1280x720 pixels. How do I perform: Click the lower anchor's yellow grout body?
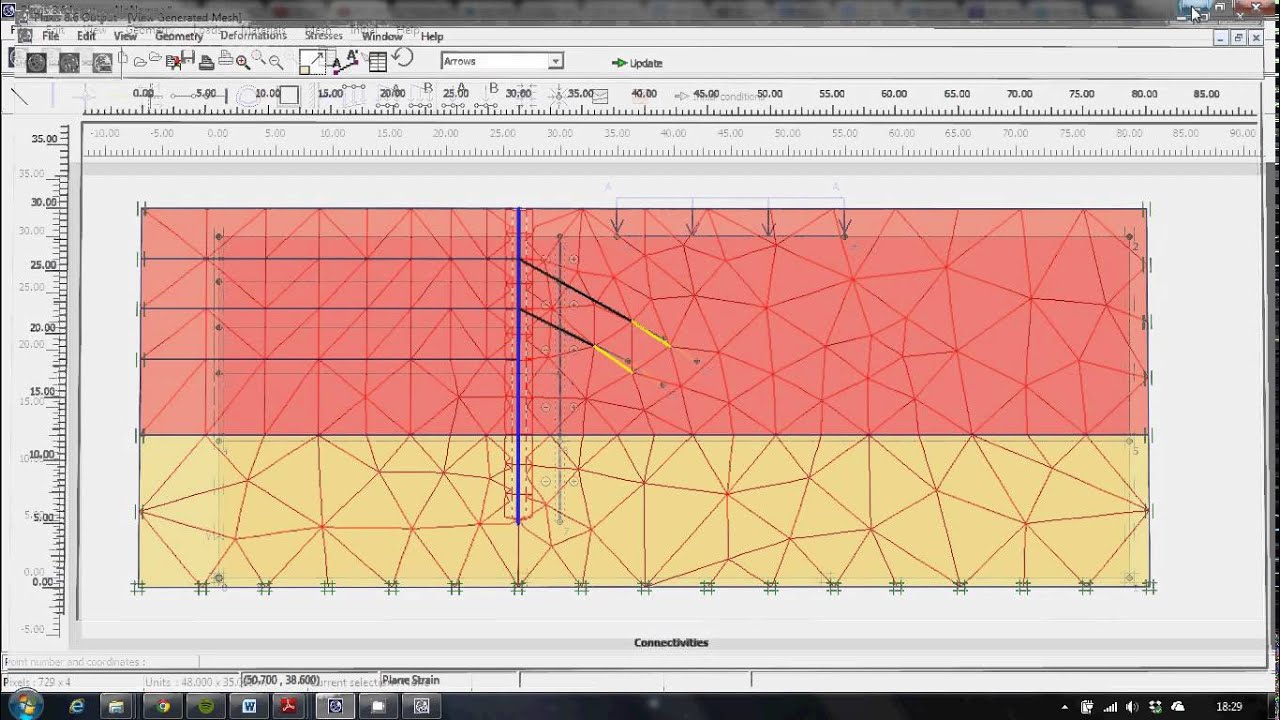pyautogui.click(x=613, y=359)
